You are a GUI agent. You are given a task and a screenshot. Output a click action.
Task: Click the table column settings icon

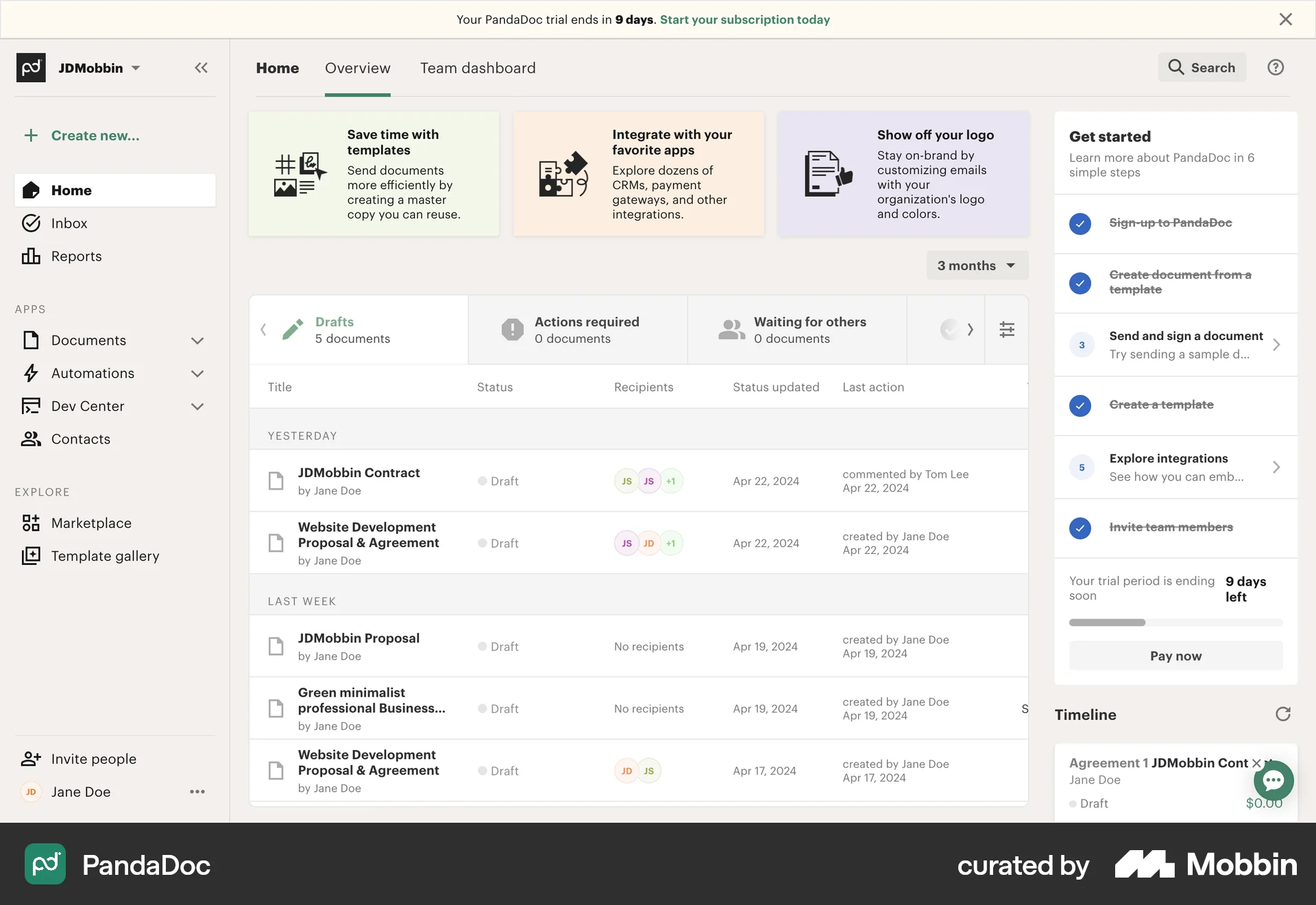[1006, 330]
